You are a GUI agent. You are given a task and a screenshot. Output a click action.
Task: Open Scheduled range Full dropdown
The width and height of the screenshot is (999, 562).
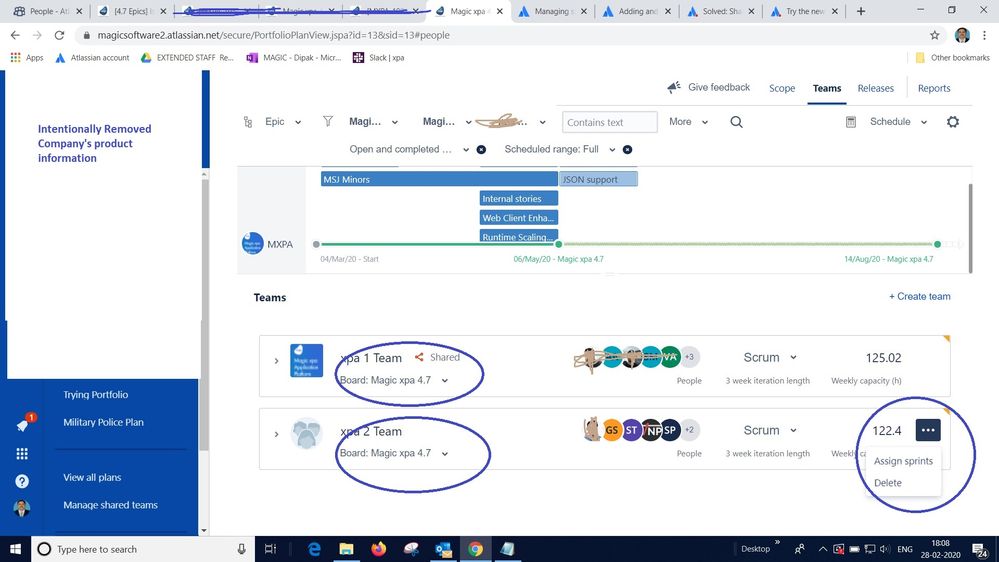click(x=560, y=149)
